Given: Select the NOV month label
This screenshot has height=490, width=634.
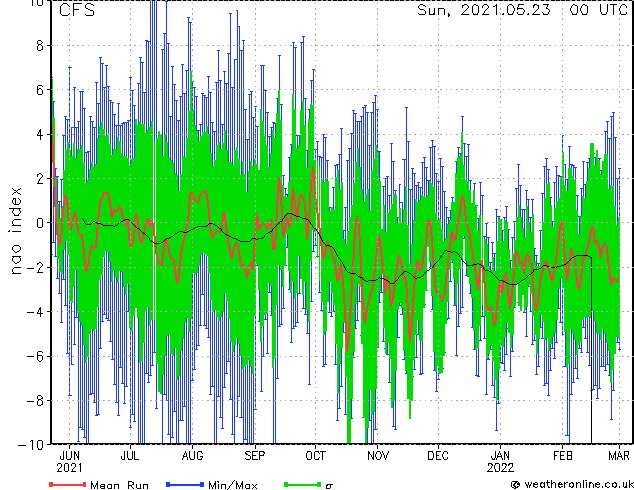Looking at the screenshot, I should point(378,456).
